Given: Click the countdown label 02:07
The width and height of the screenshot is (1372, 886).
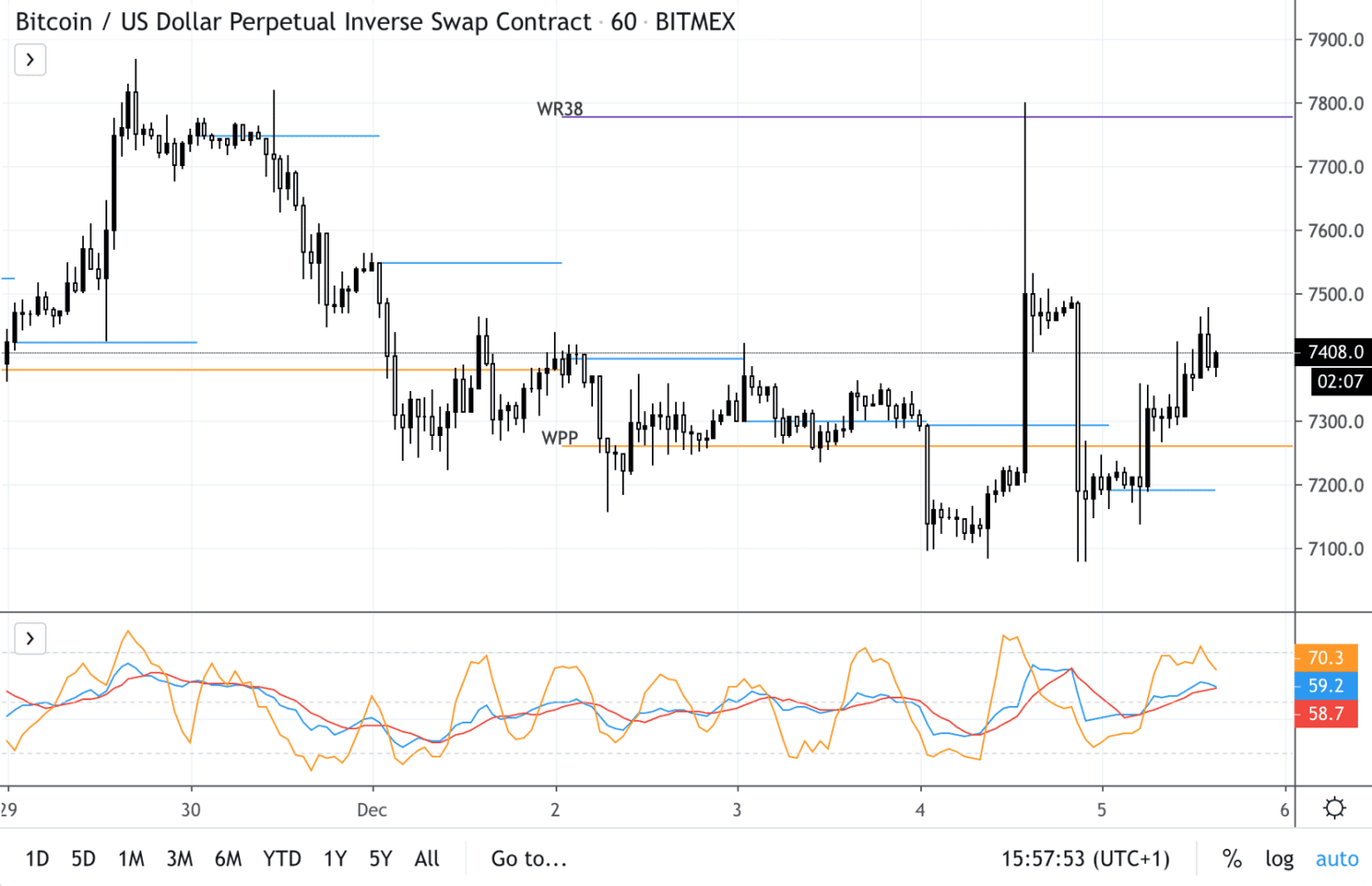Looking at the screenshot, I should click(x=1341, y=382).
